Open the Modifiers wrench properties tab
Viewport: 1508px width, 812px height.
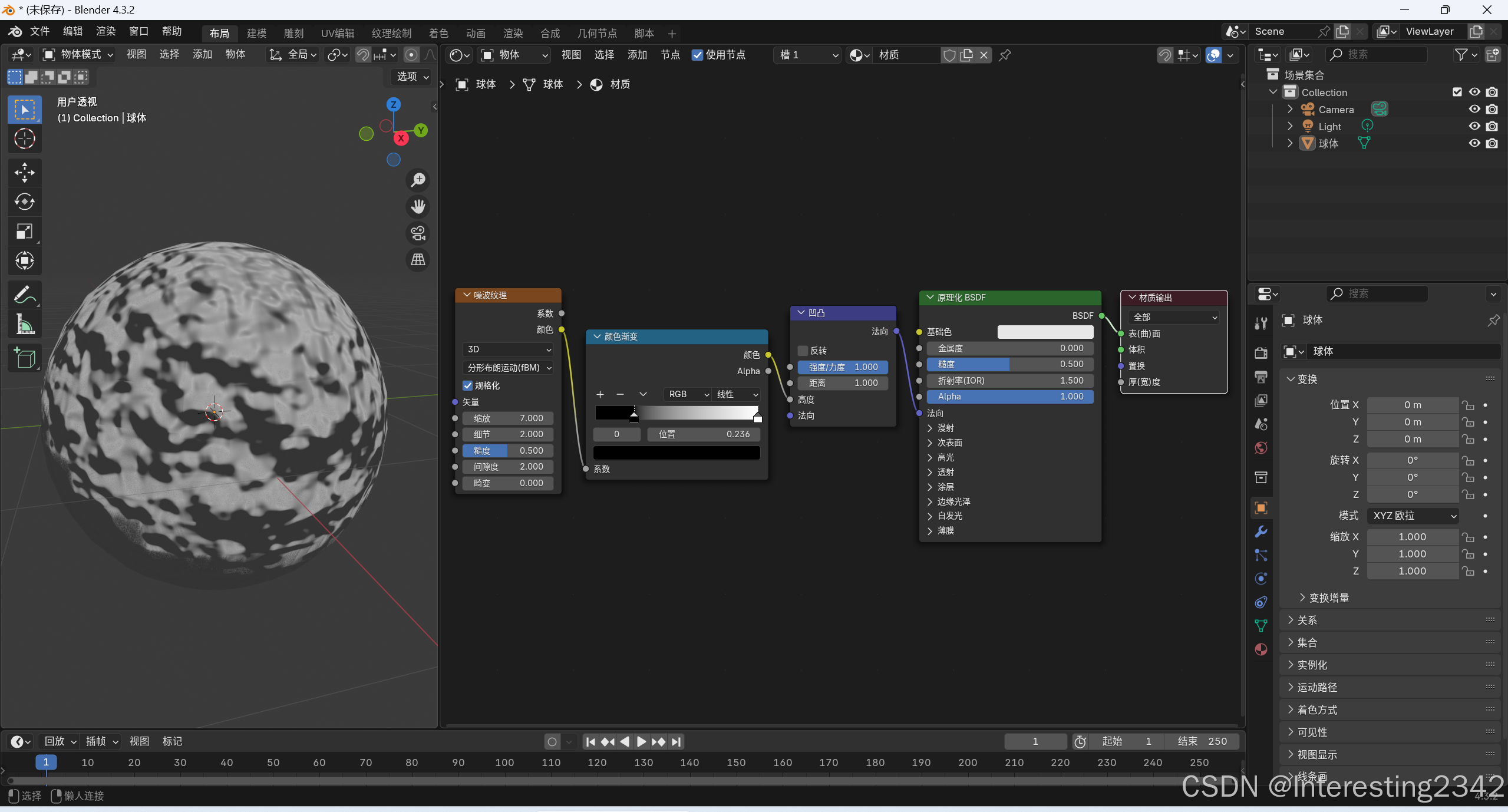tap(1261, 532)
